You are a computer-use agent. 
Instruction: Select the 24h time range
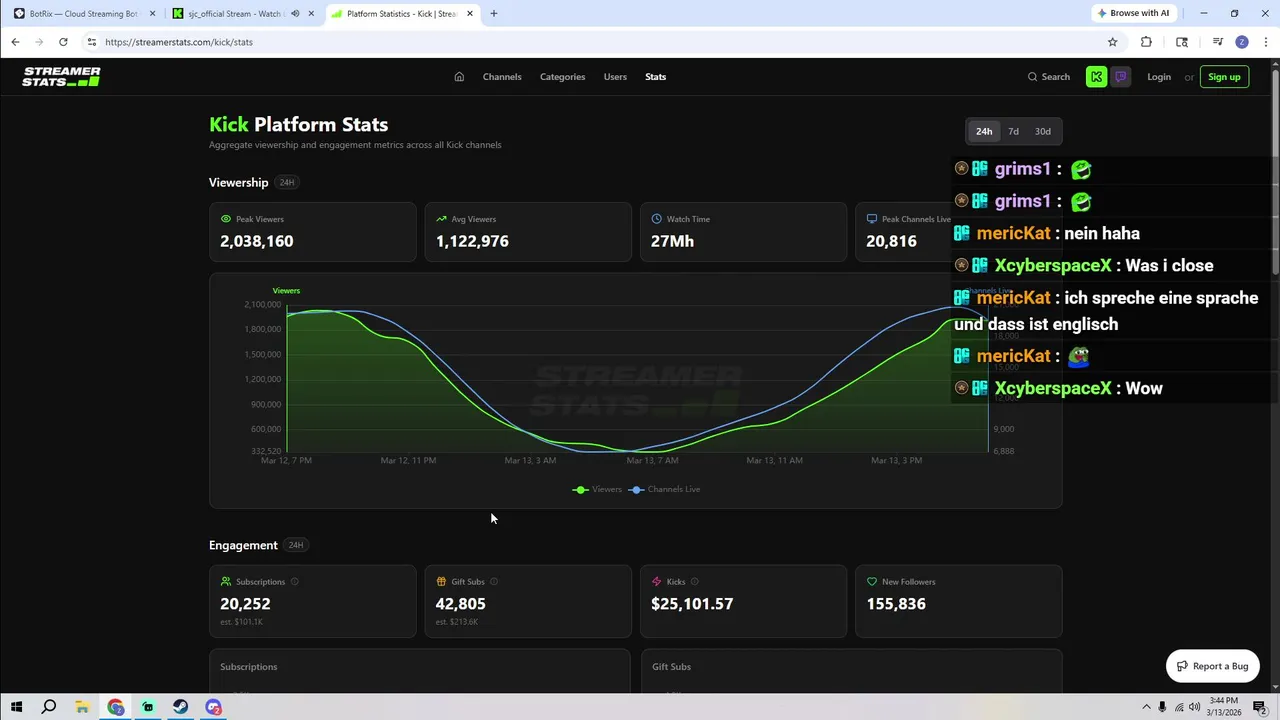[x=984, y=131]
